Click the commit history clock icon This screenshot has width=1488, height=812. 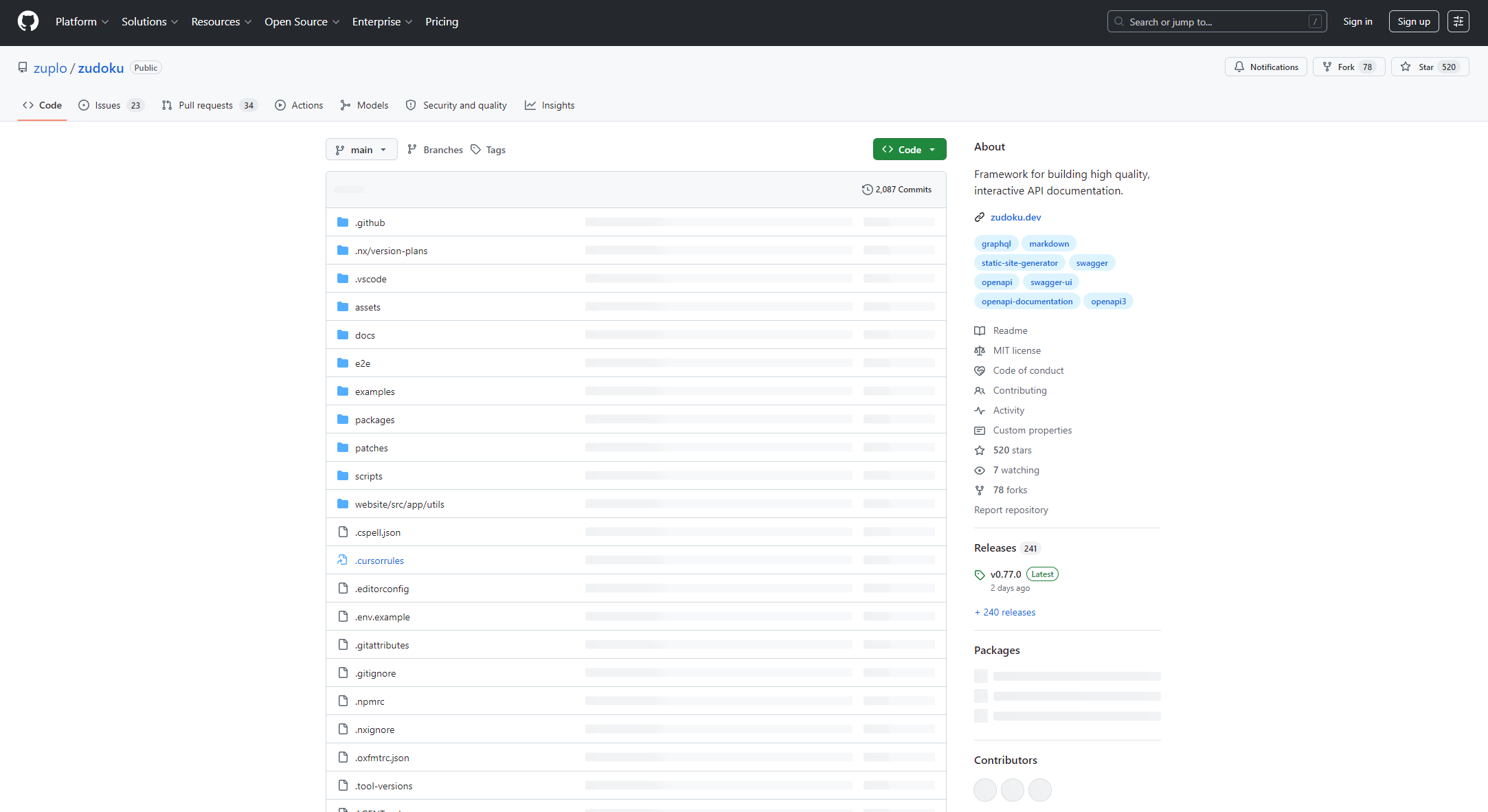click(x=867, y=190)
